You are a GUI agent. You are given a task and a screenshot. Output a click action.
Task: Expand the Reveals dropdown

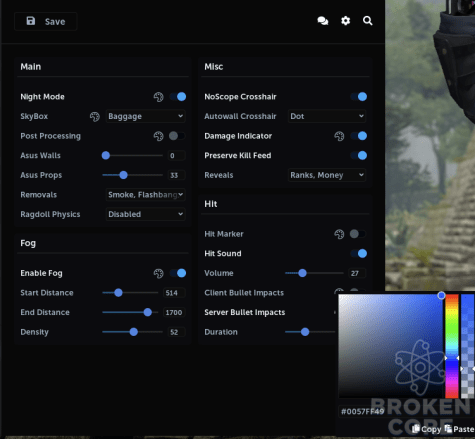327,175
